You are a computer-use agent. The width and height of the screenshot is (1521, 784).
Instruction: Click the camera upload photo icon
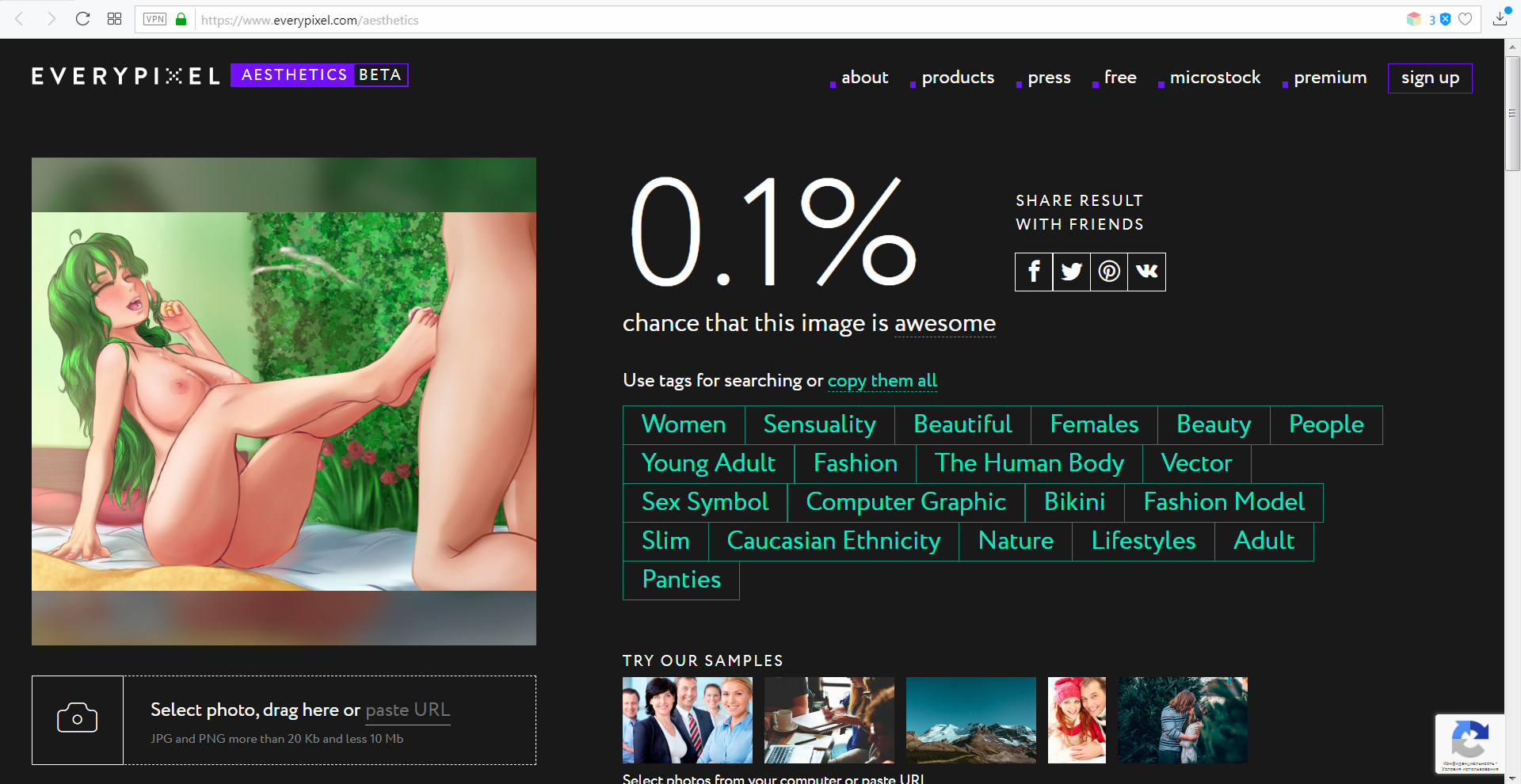pos(78,720)
